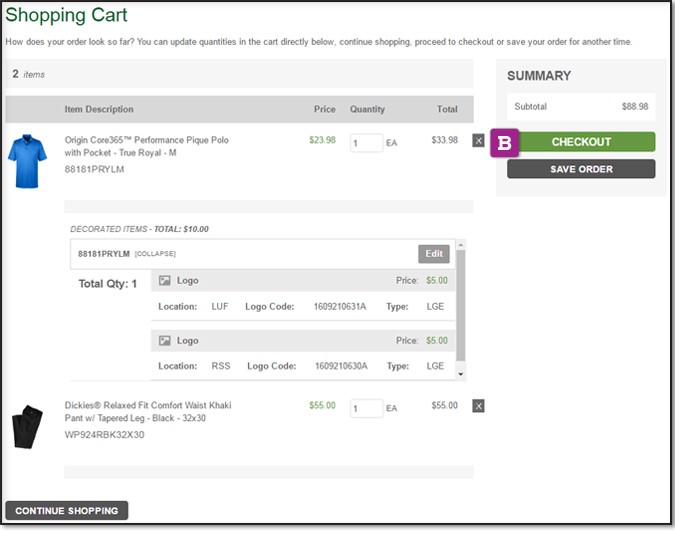The image size is (675, 535).
Task: Open the black pants thumbnail
Action: [x=28, y=428]
